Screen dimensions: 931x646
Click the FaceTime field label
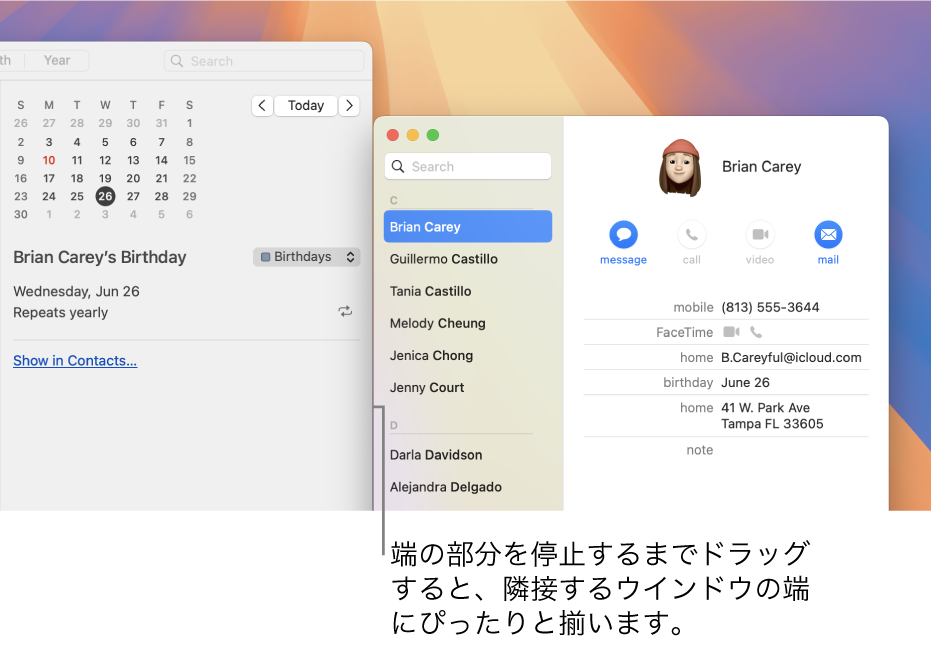[x=684, y=332]
